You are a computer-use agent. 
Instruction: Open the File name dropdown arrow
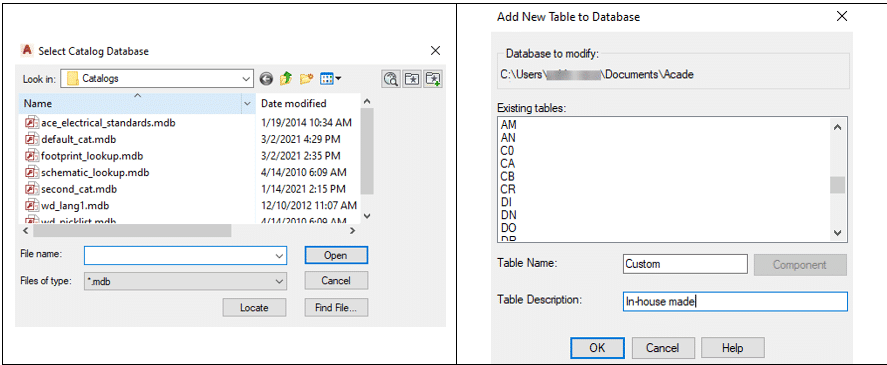point(279,256)
